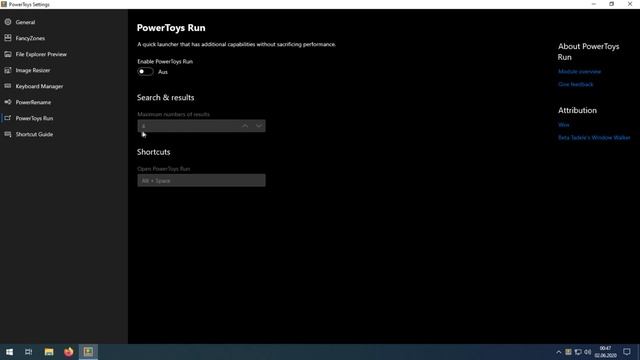Click the Alt + Space shortcut field
The height and width of the screenshot is (360, 640).
(201, 180)
